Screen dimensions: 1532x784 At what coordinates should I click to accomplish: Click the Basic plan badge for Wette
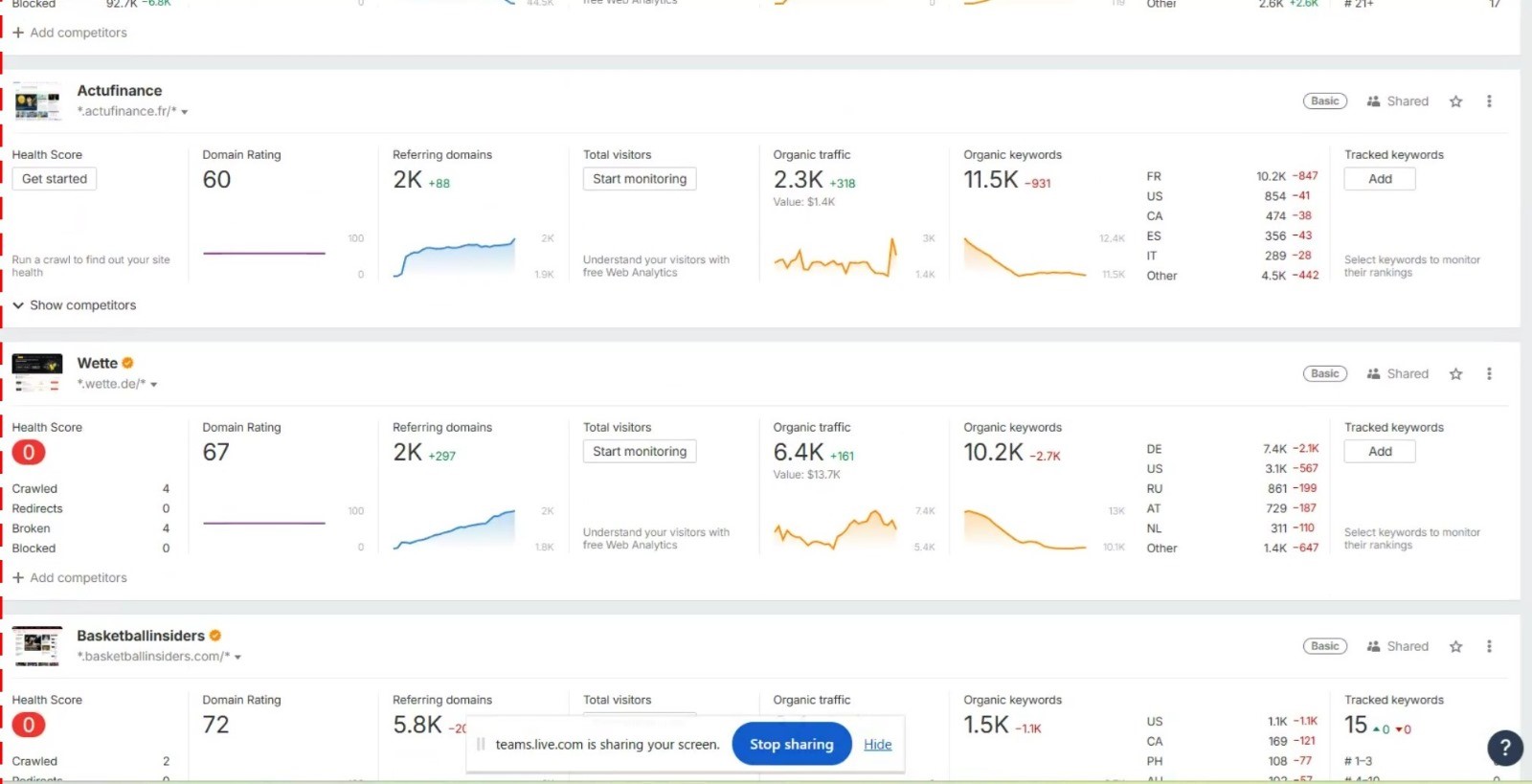1325,374
